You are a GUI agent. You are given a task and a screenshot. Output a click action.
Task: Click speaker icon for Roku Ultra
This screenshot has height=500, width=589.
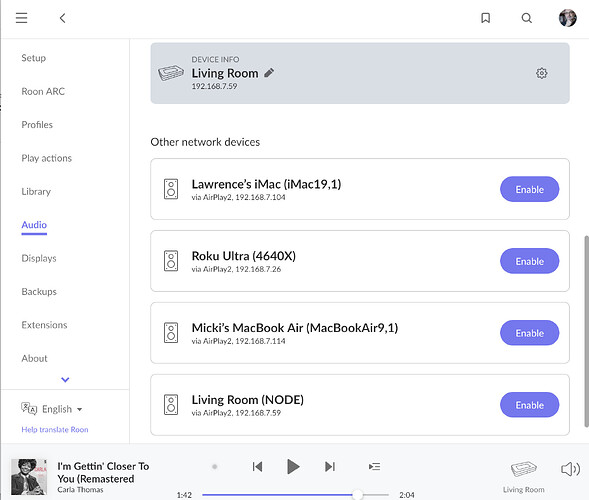tap(171, 261)
